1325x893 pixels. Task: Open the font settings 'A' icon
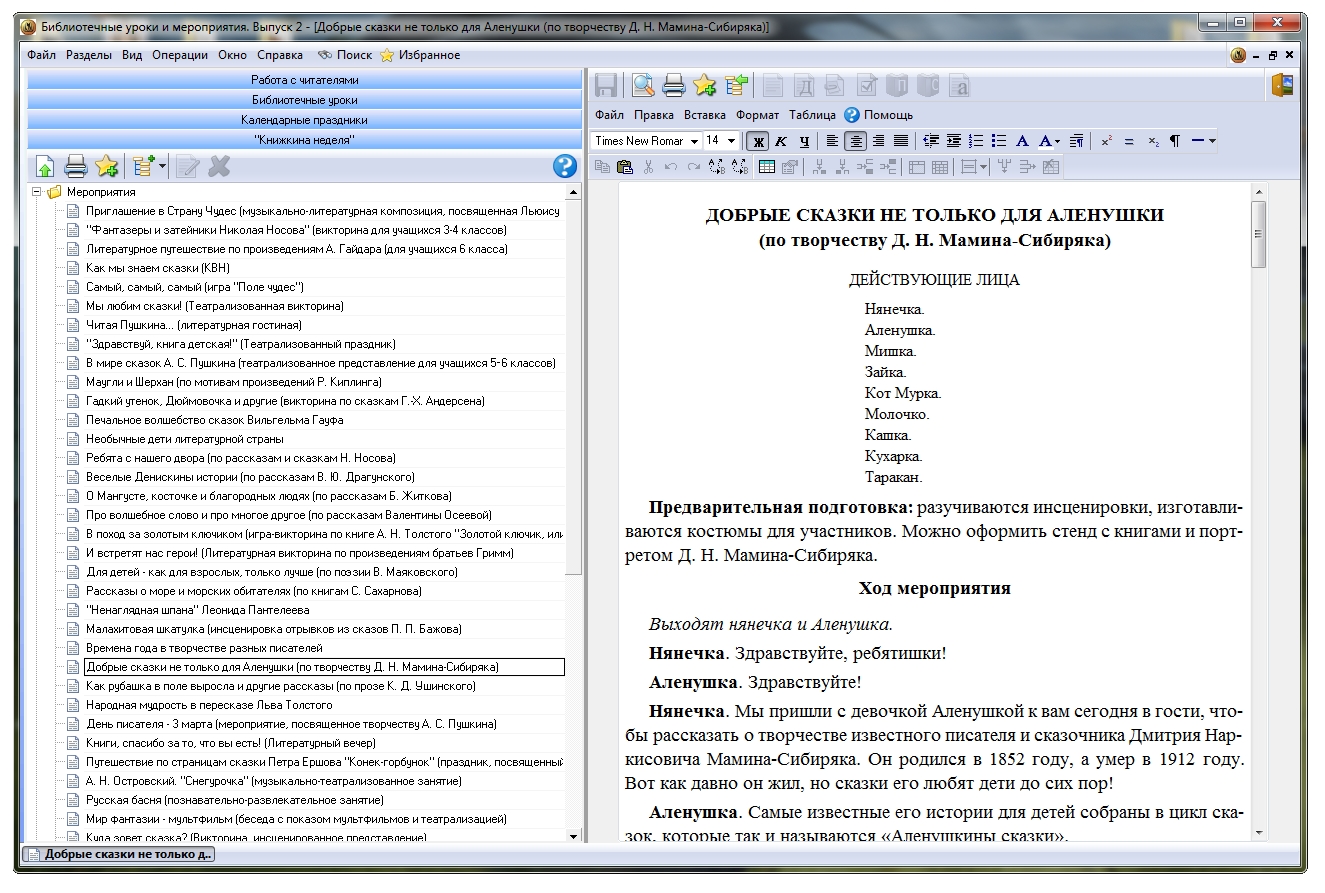[x=1022, y=141]
